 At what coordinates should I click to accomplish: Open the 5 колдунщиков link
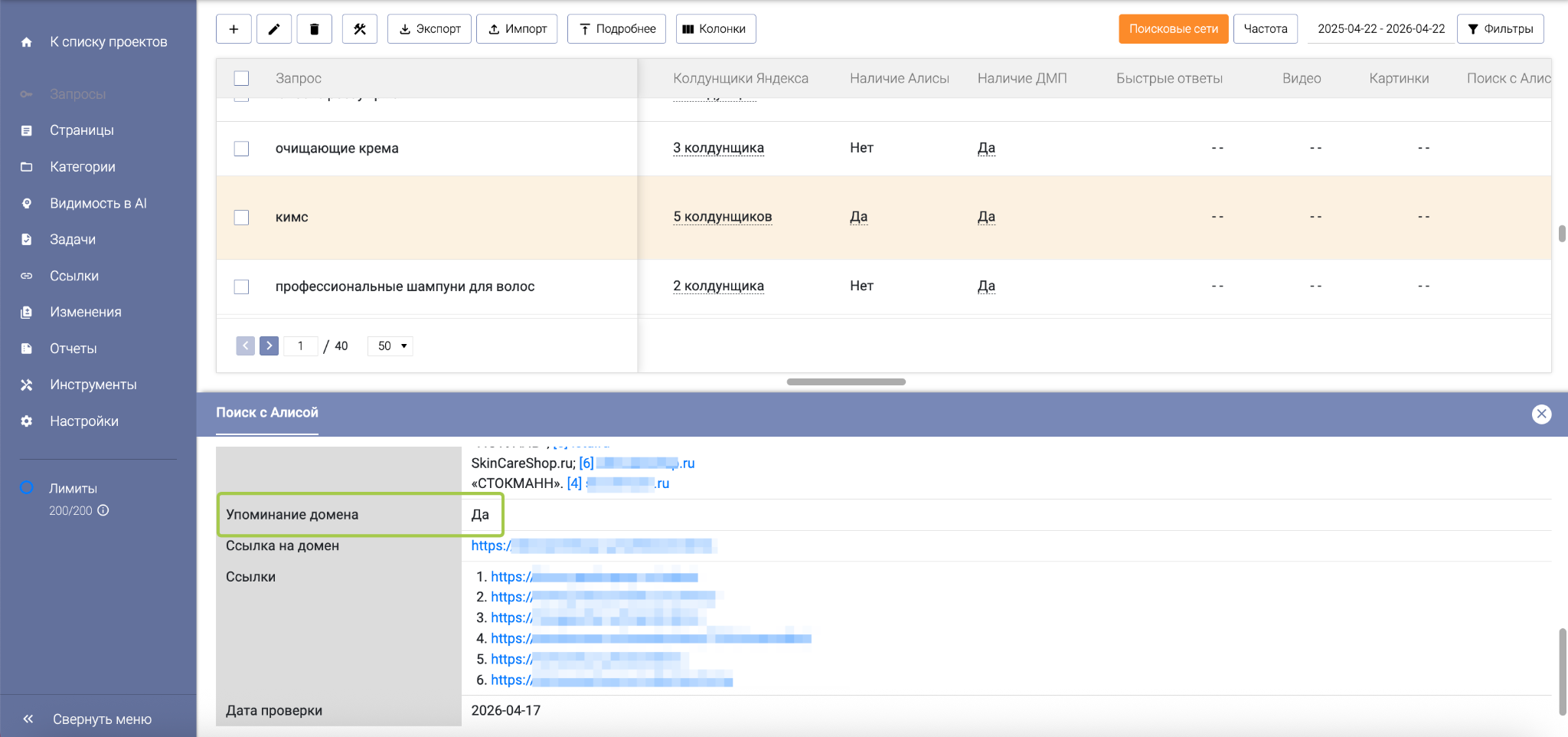pos(722,217)
